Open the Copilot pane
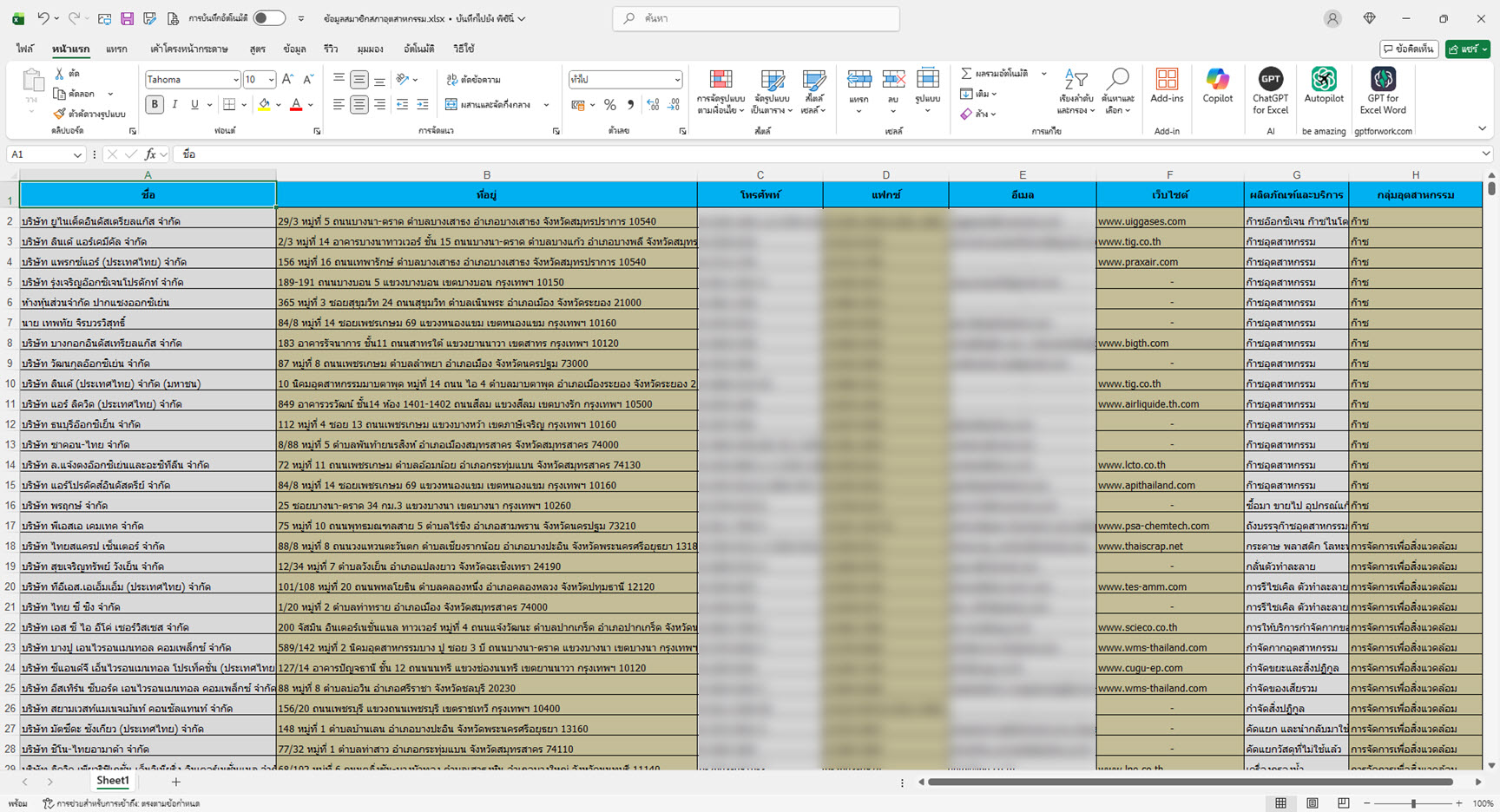This screenshot has width=1500, height=812. (1217, 86)
